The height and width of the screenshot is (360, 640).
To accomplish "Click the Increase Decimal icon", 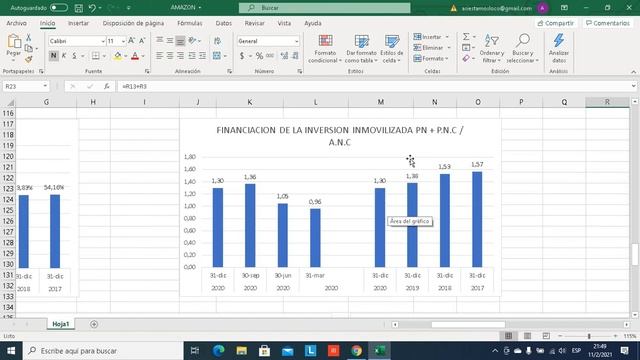I will pos(284,56).
